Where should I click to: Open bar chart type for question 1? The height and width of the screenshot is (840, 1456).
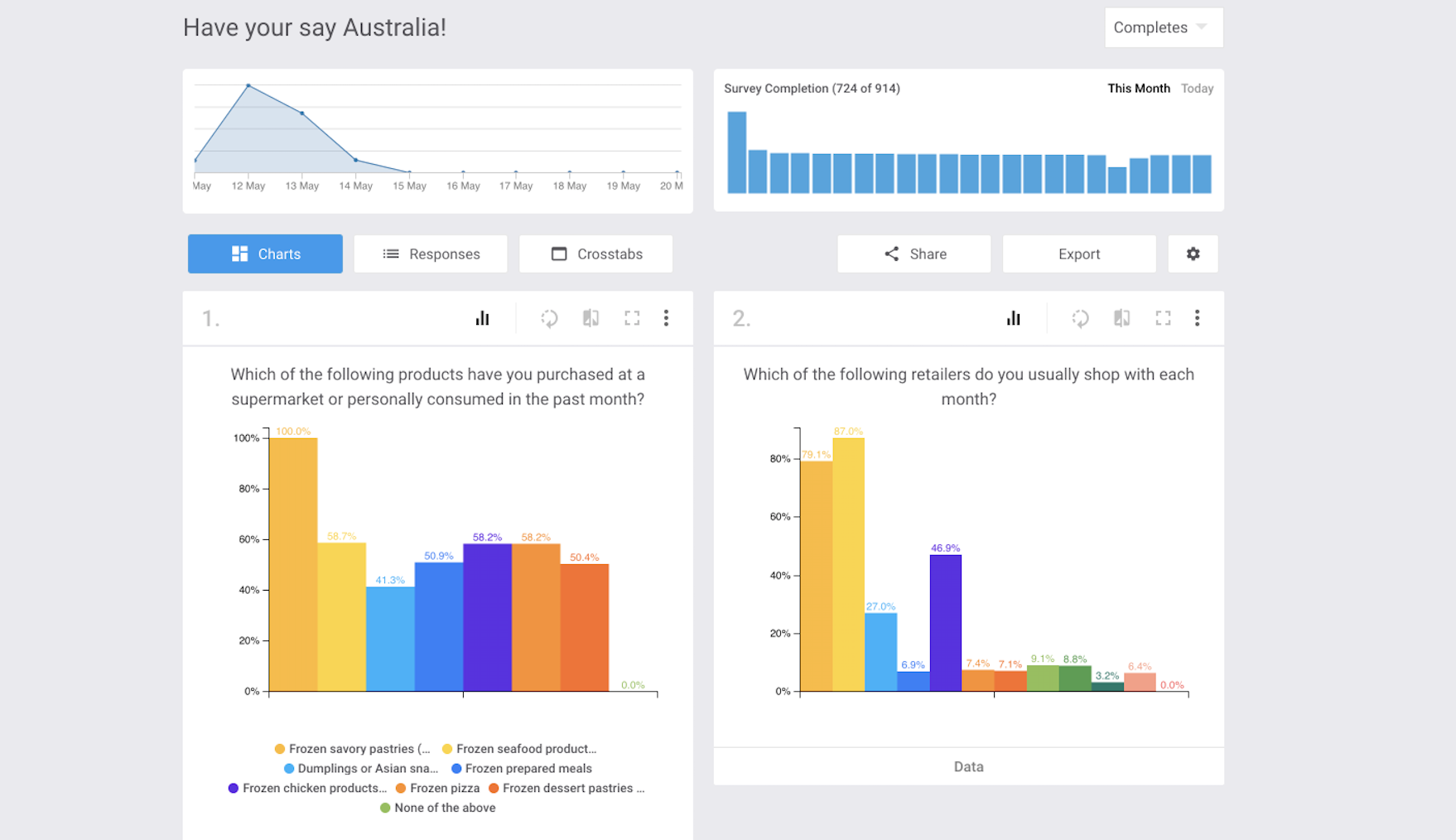click(482, 318)
